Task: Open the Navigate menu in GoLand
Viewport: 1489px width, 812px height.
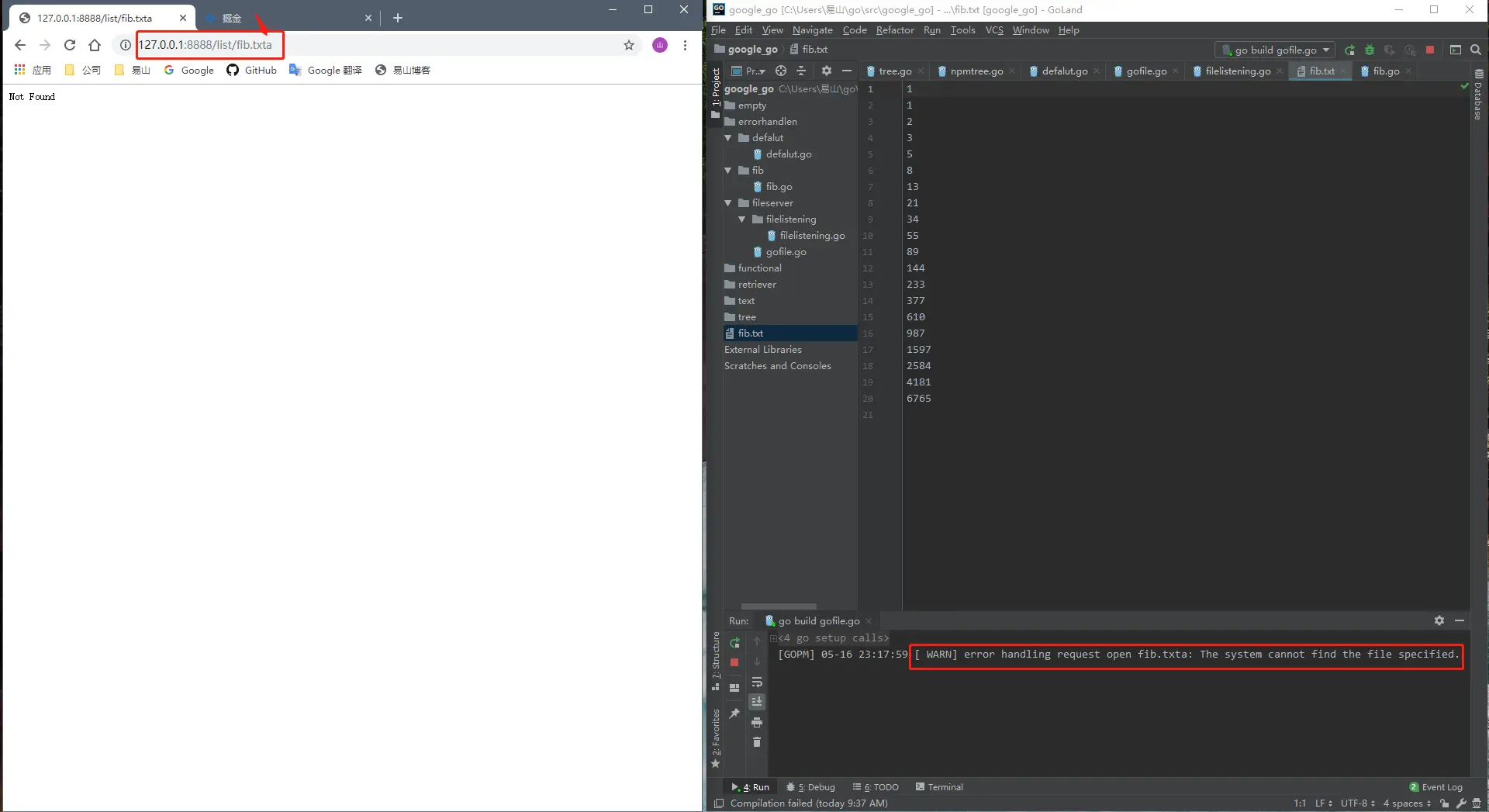Action: coord(812,30)
